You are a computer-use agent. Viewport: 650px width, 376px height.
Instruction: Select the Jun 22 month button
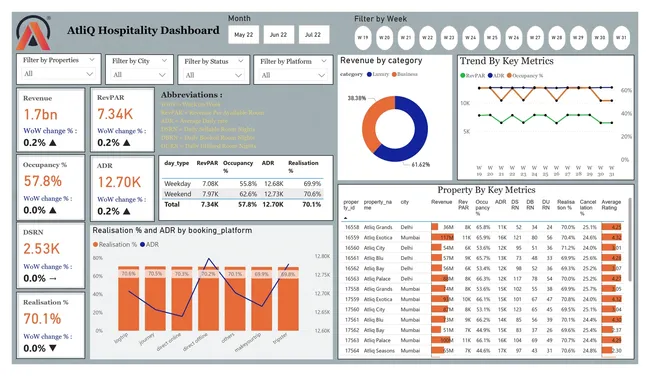(x=278, y=34)
